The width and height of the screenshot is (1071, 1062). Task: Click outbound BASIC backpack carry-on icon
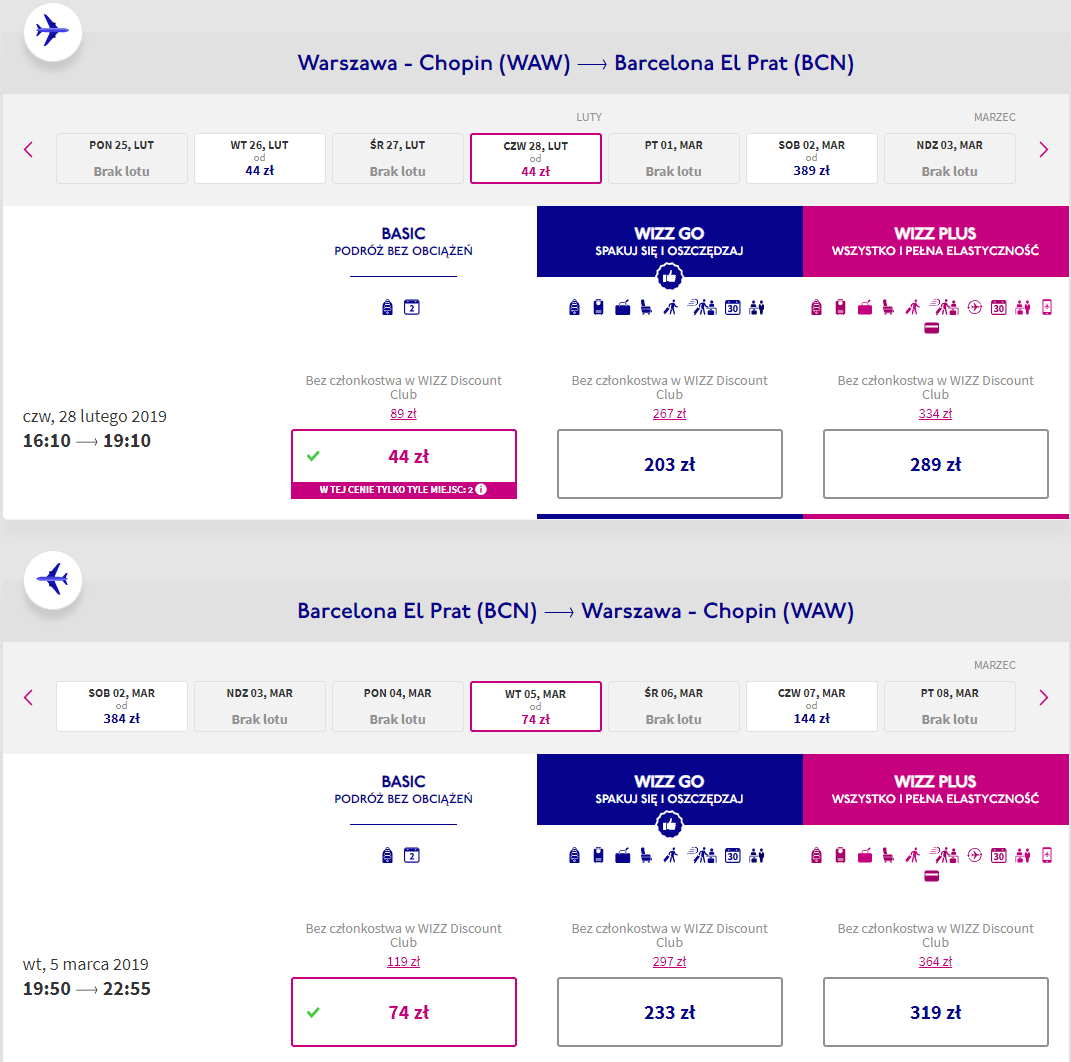[x=387, y=307]
